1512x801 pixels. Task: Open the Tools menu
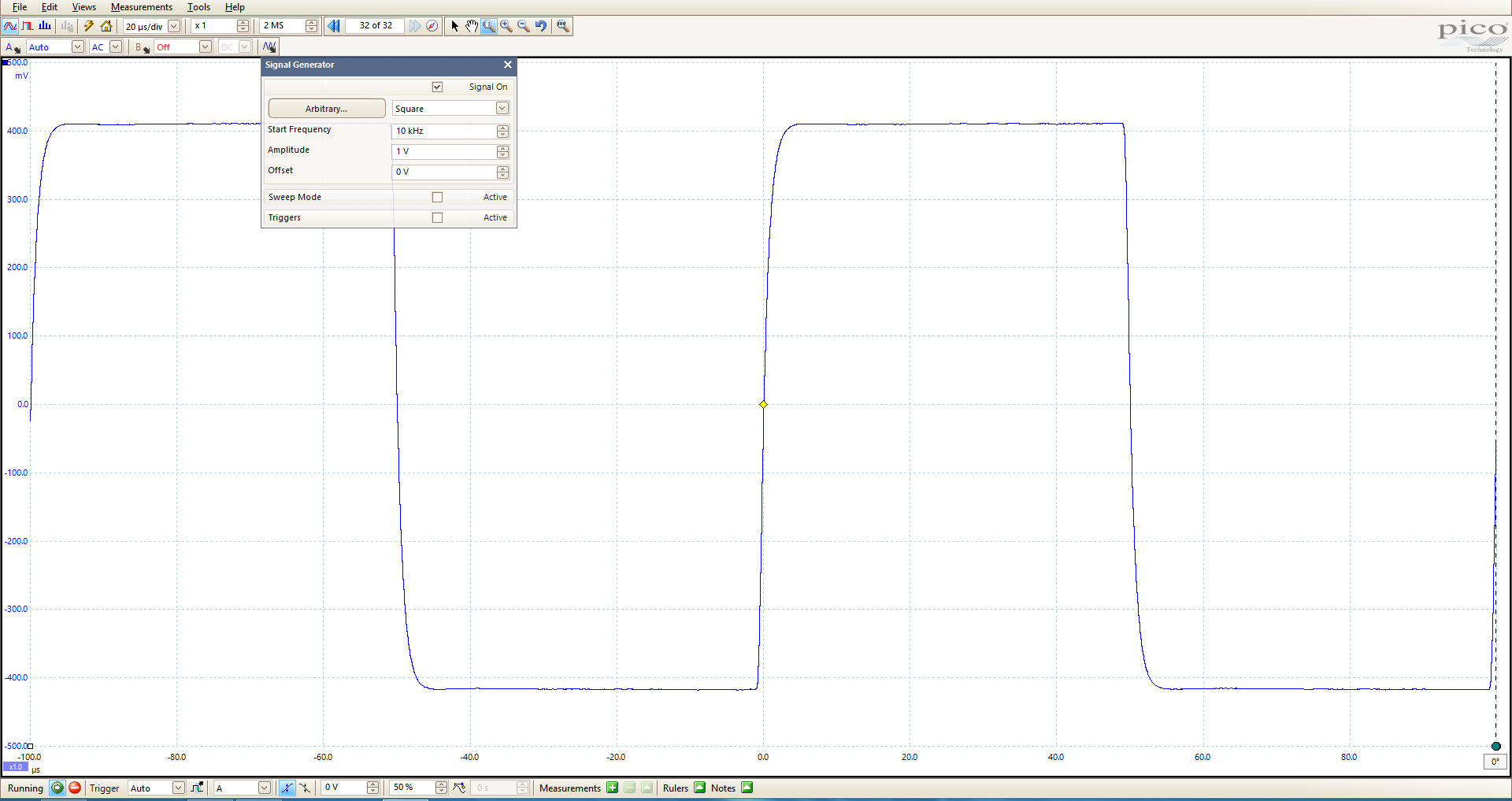click(199, 7)
